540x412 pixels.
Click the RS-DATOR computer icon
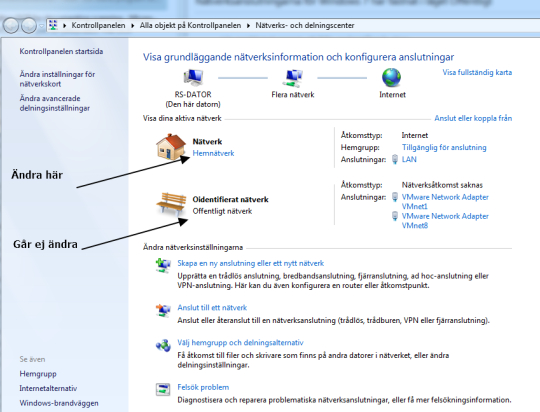[193, 78]
